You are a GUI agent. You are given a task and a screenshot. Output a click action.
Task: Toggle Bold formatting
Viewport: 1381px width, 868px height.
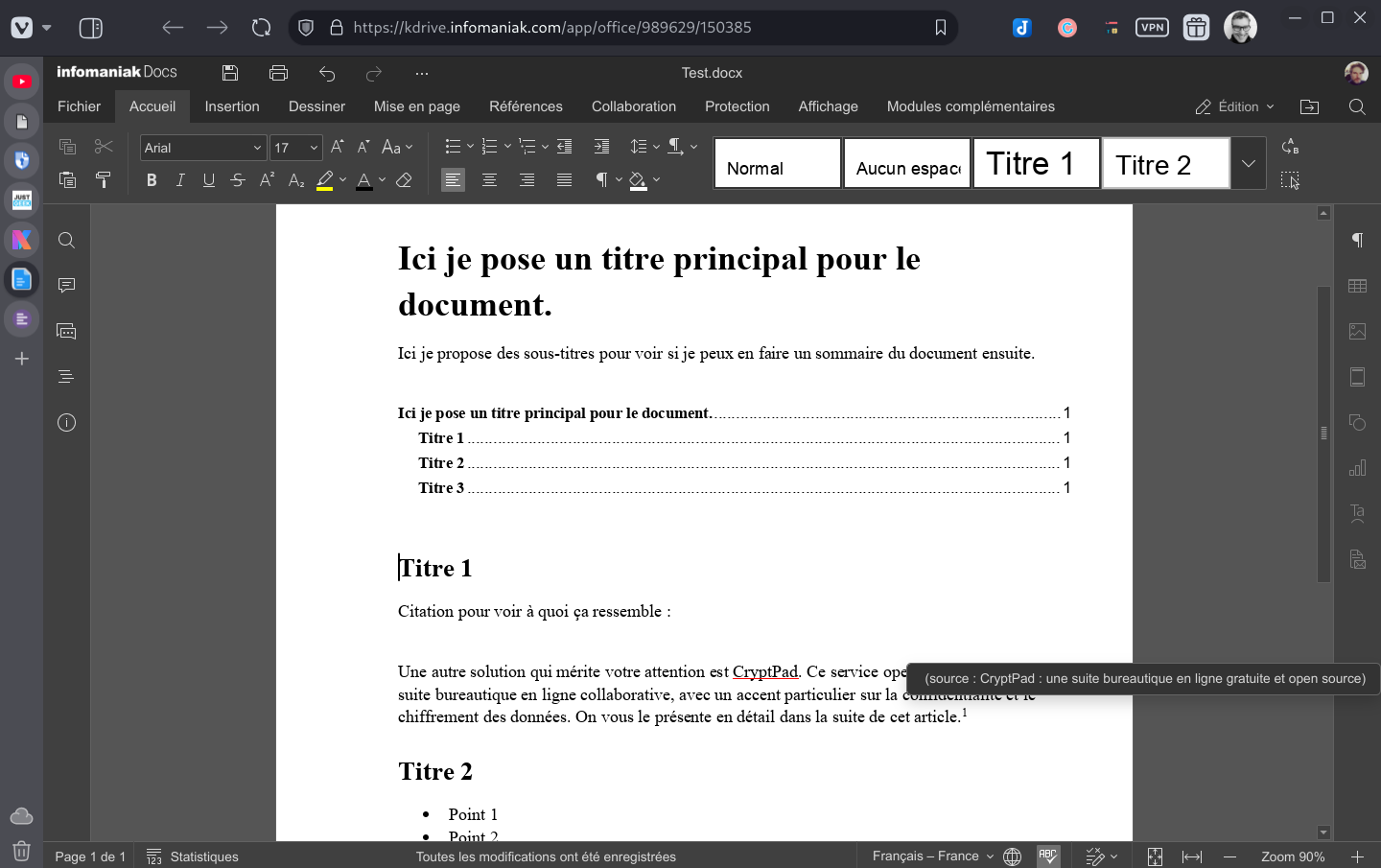pyautogui.click(x=152, y=180)
